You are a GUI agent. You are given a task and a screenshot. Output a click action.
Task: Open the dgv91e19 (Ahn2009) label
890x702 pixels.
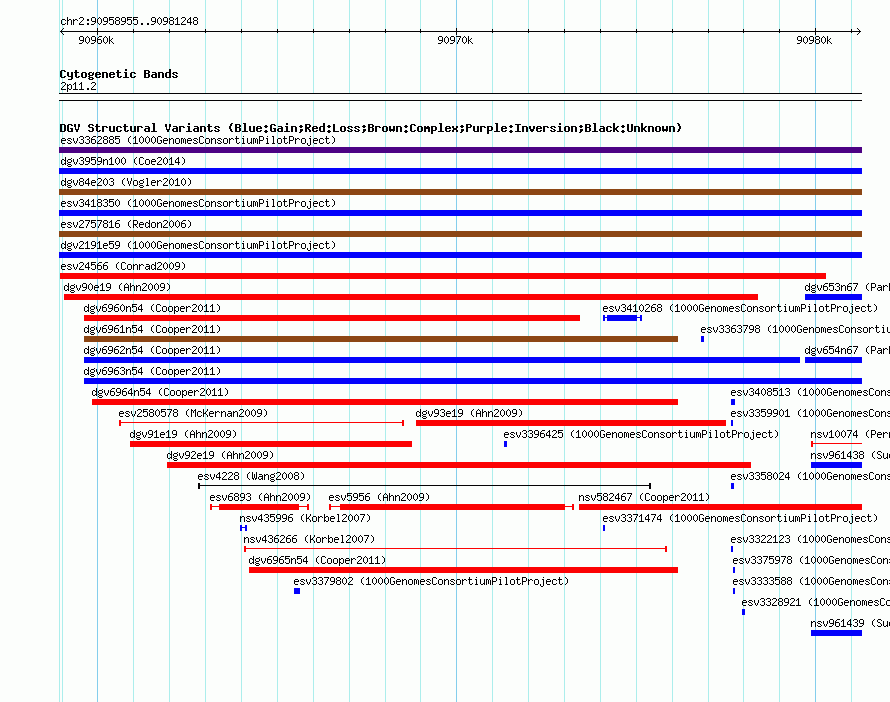click(183, 434)
